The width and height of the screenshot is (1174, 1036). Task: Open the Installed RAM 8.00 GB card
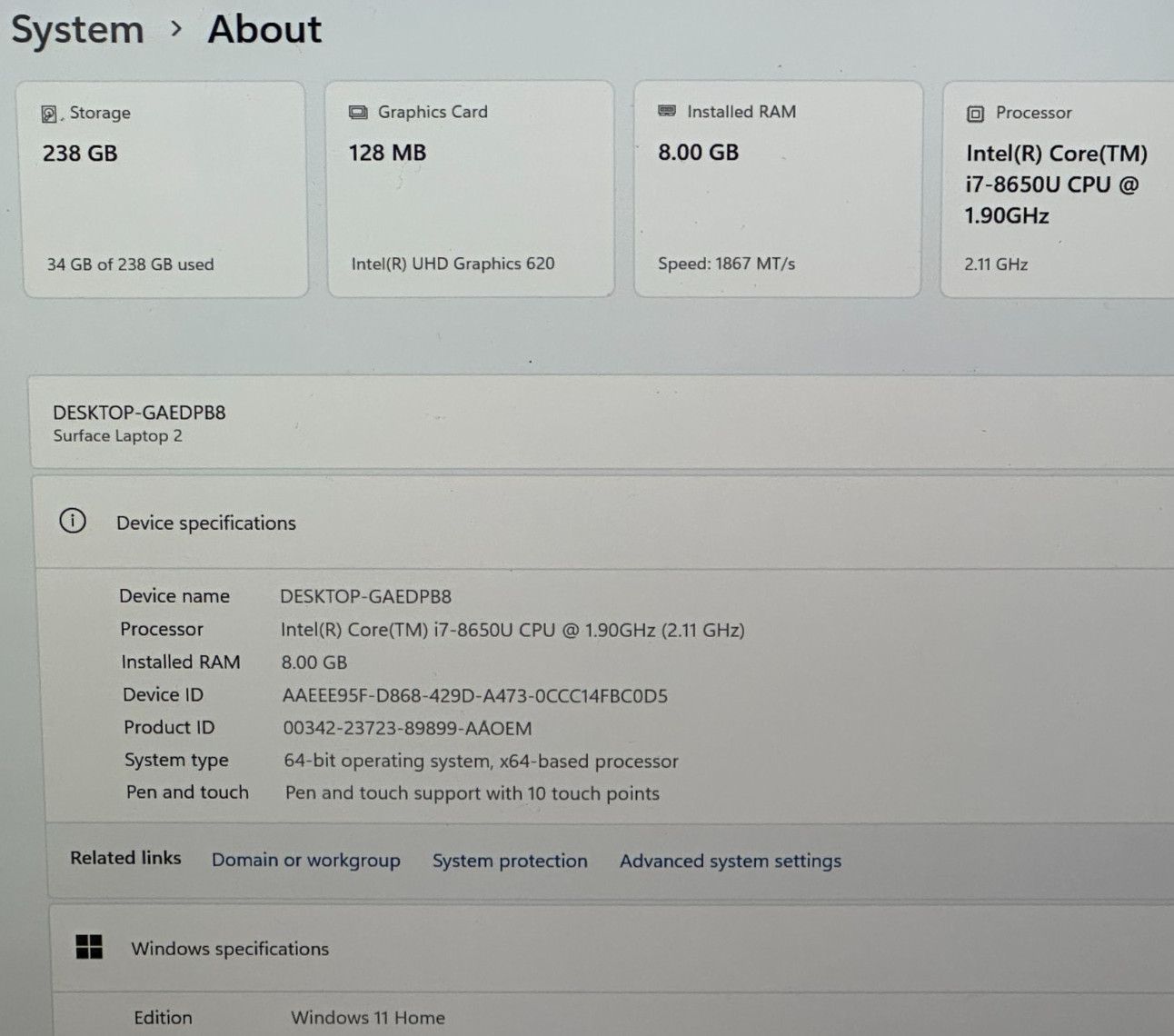click(x=778, y=189)
